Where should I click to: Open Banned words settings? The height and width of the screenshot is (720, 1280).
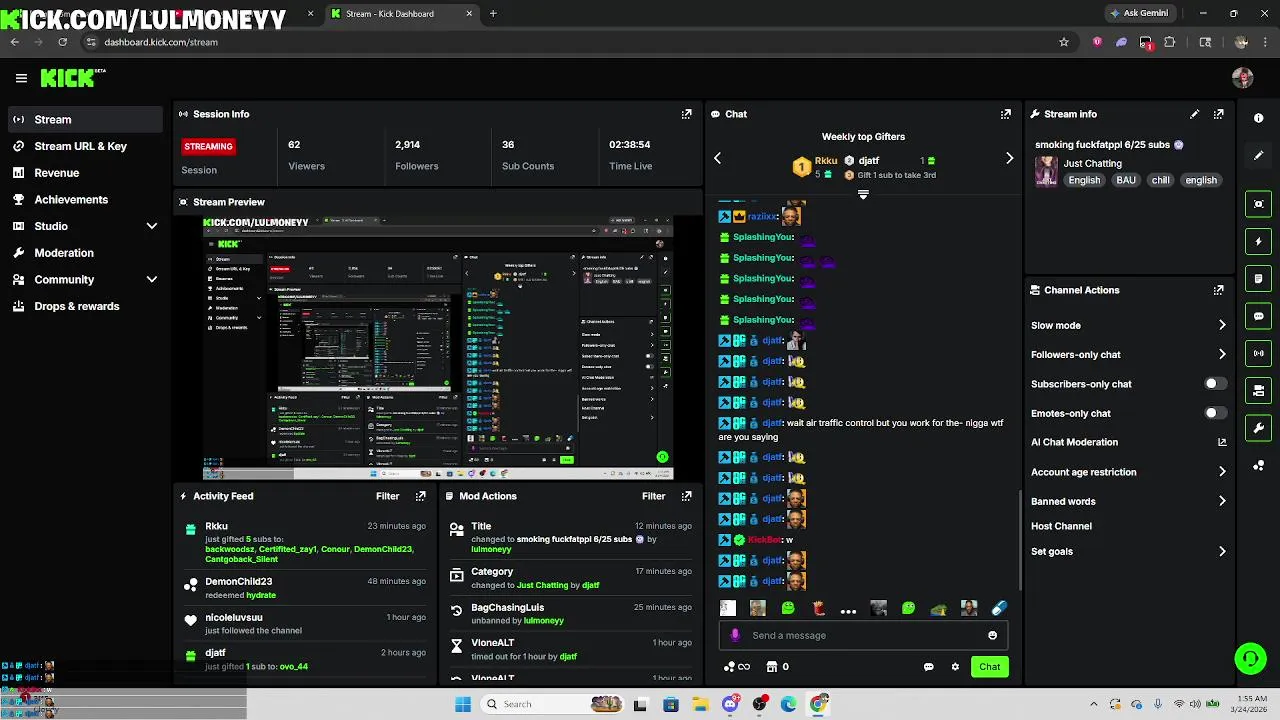(1128, 501)
